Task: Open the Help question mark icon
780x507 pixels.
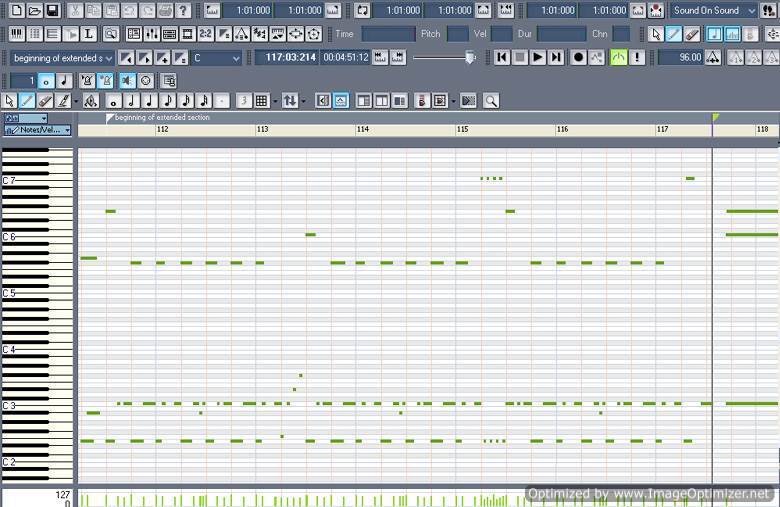Action: coord(183,10)
